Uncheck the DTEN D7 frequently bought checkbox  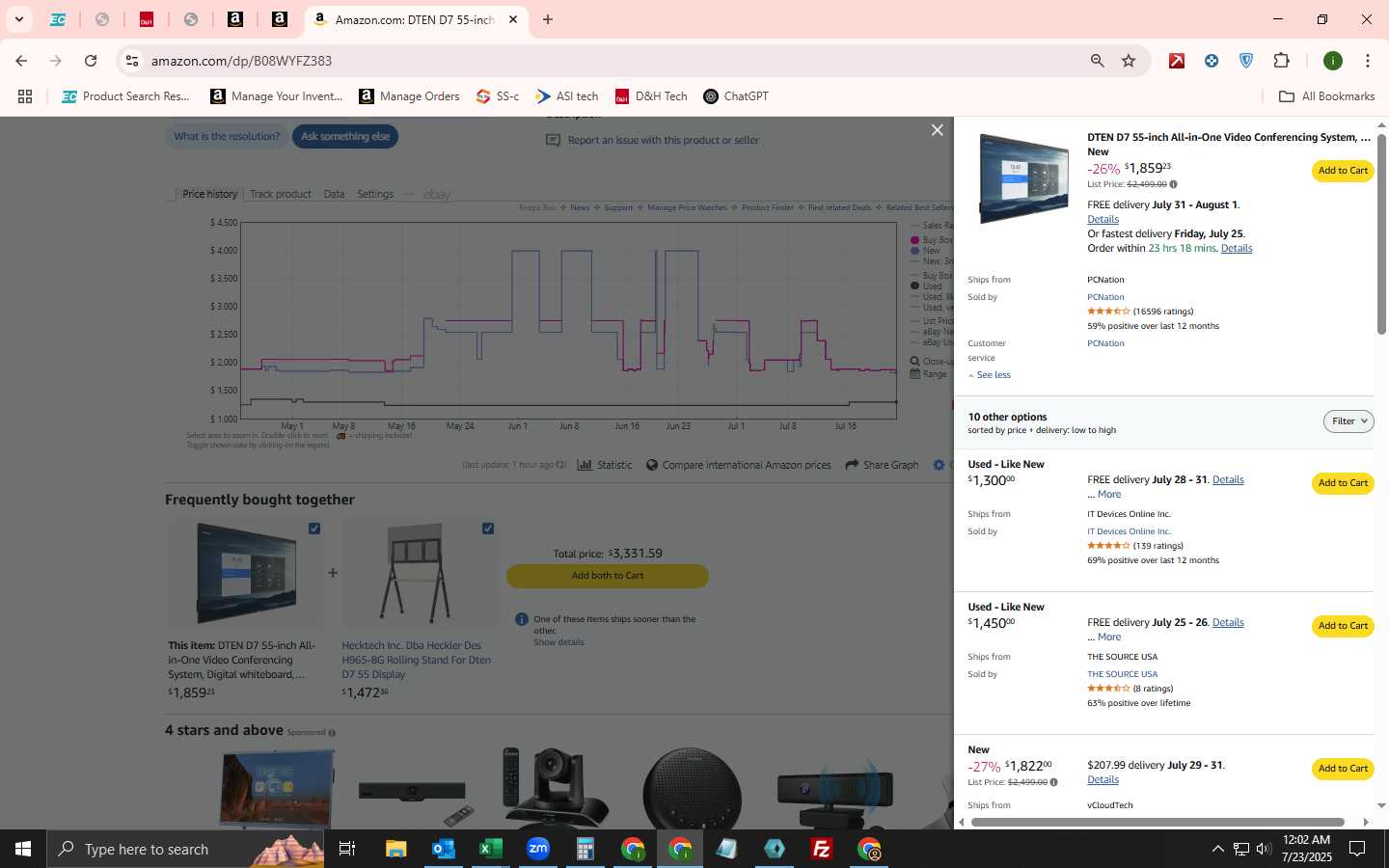[314, 529]
